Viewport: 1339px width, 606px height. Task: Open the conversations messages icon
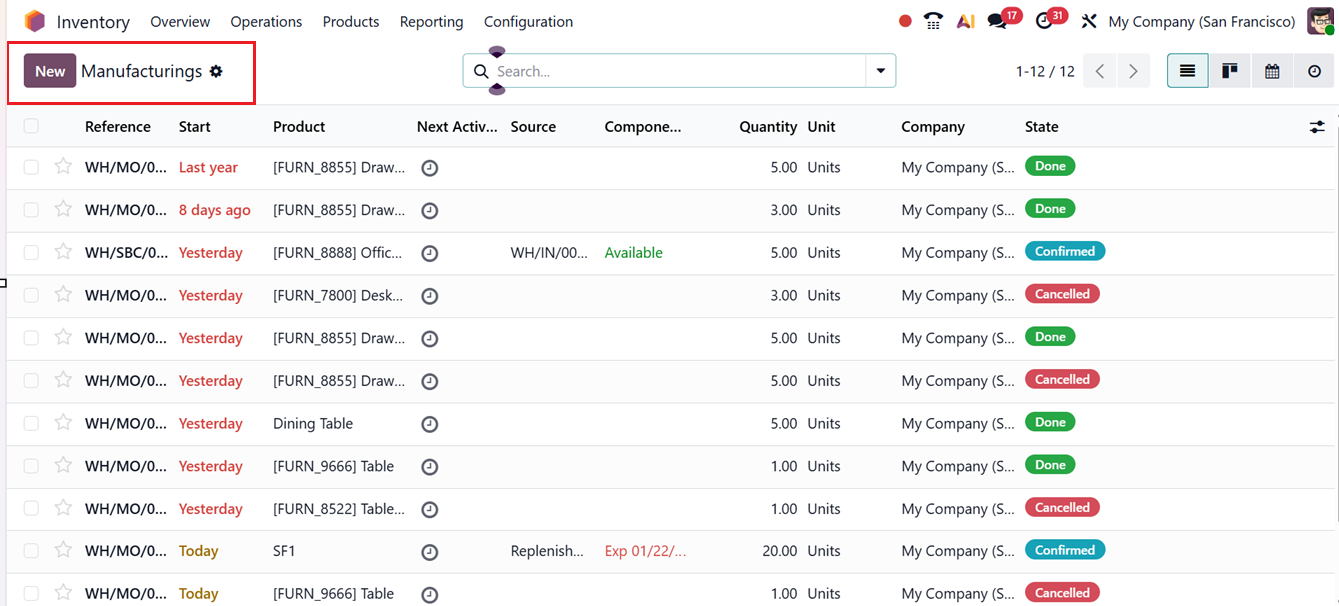(997, 21)
